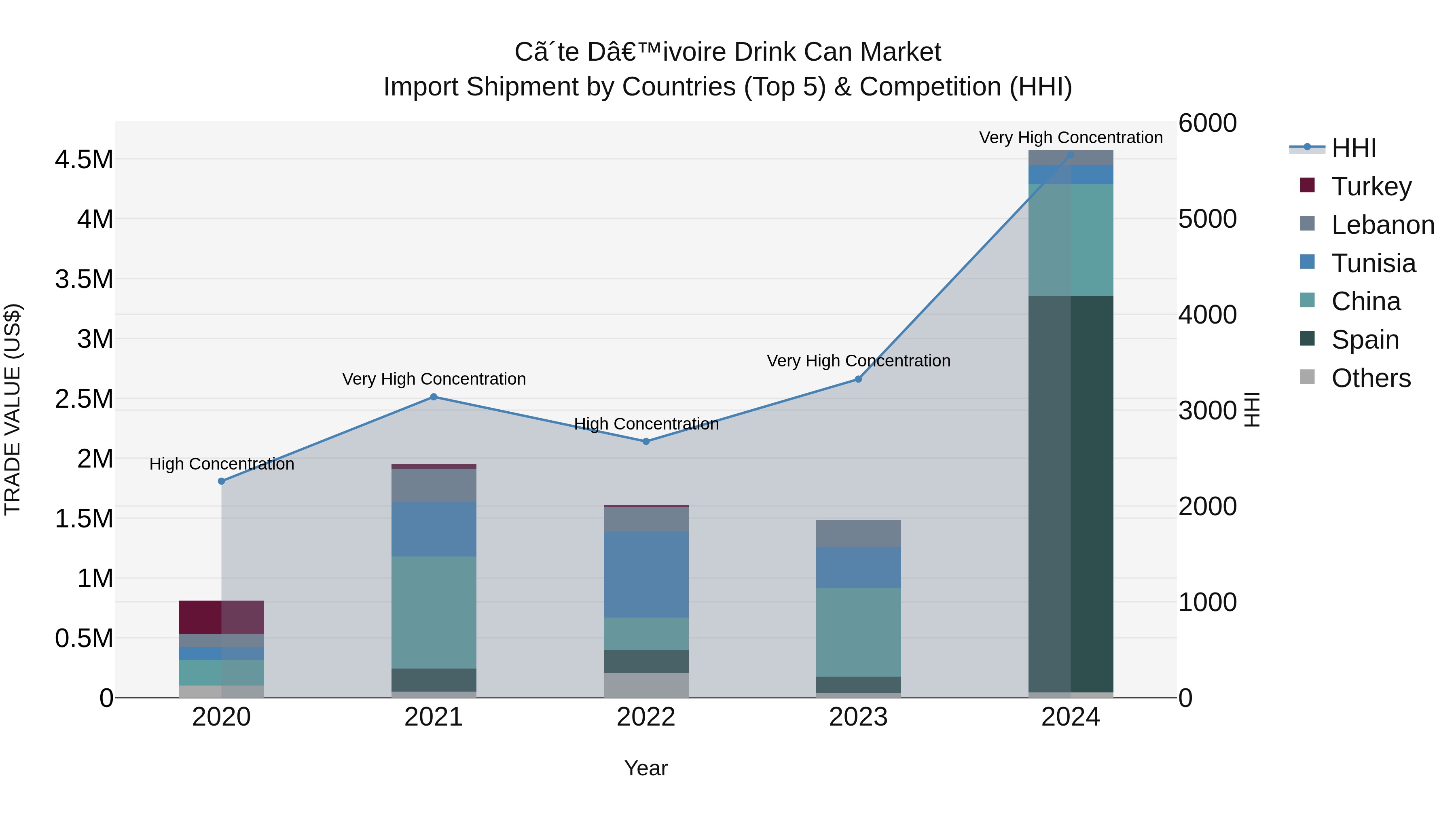Screen dimensions: 1456x819
Task: Click the China teal legend swatch
Action: click(x=1307, y=300)
